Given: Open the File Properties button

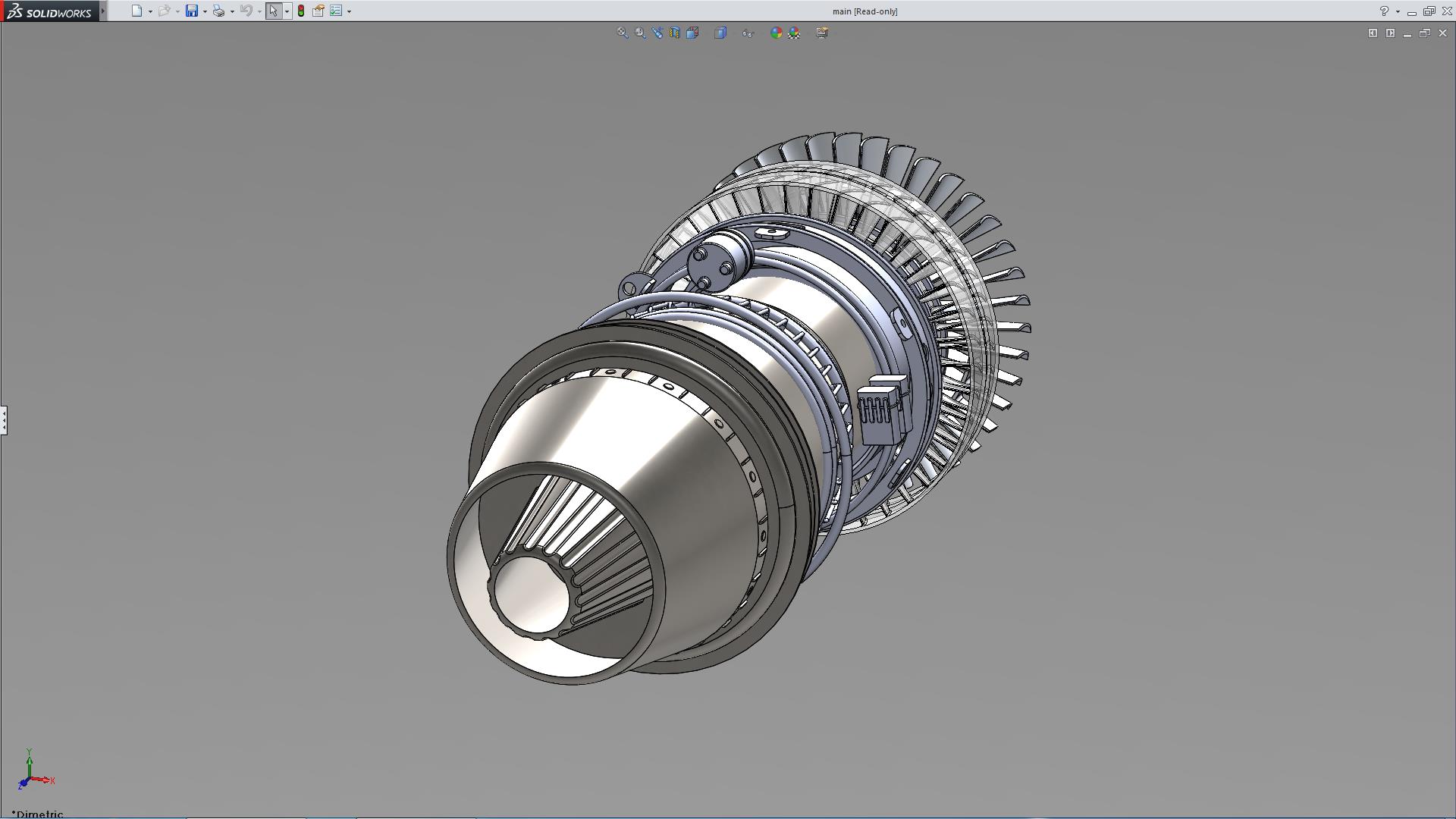Looking at the screenshot, I should 318,11.
